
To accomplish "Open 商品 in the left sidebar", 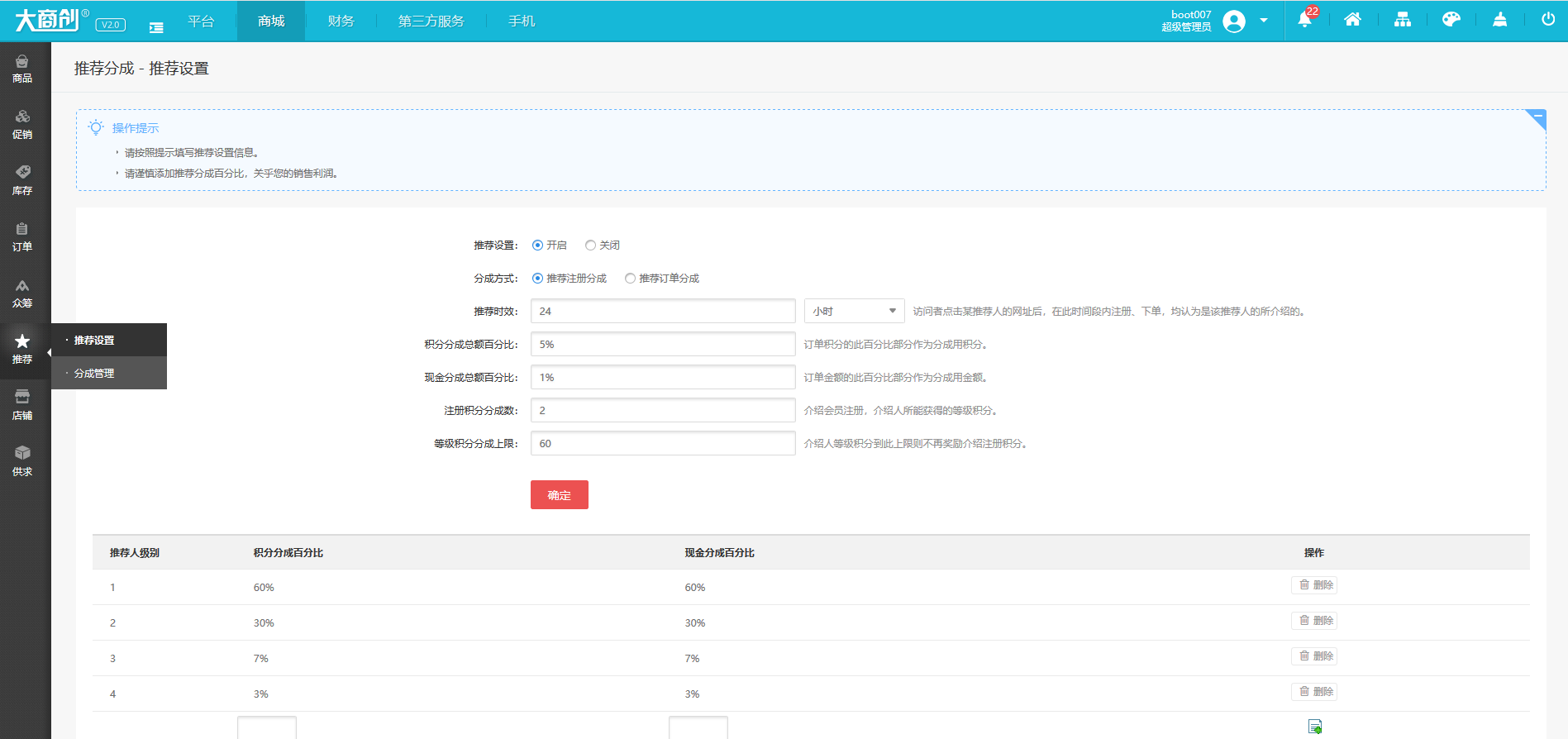I will pyautogui.click(x=22, y=69).
